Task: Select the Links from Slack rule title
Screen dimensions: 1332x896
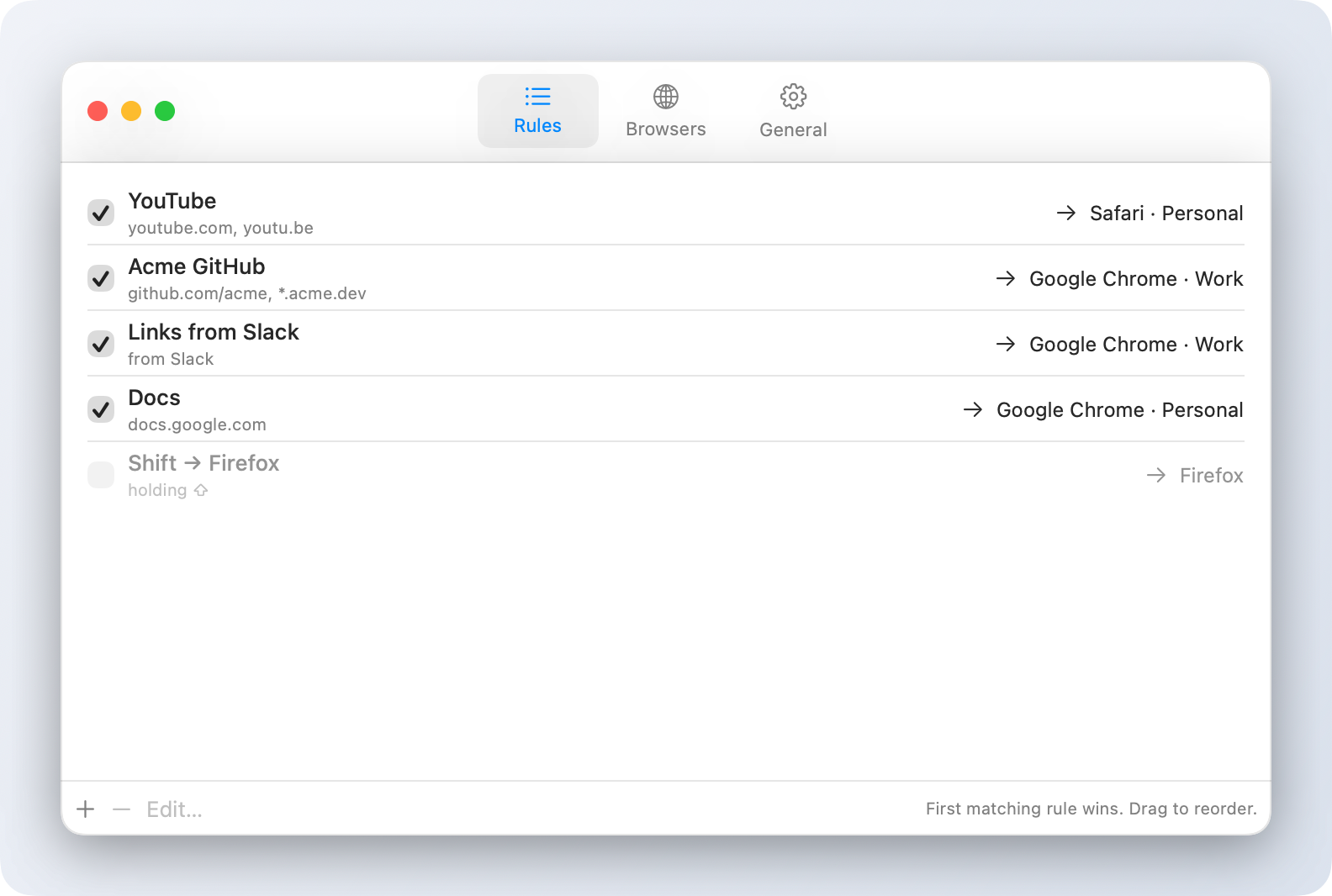Action: (x=214, y=332)
